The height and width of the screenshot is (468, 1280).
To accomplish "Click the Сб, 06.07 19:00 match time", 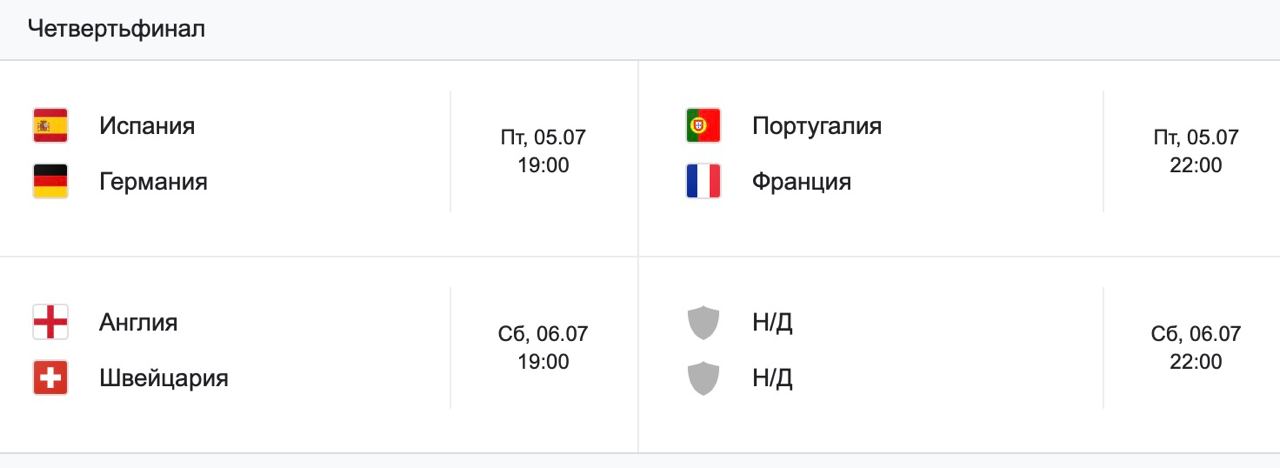I will [x=543, y=347].
